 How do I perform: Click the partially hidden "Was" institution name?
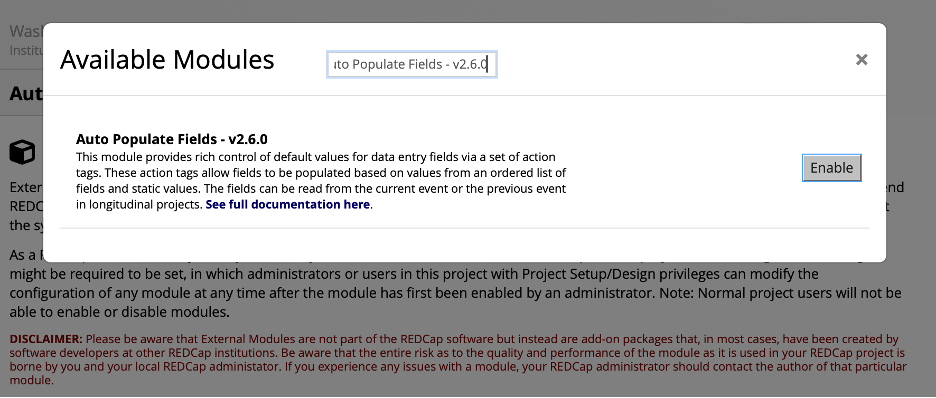(26, 31)
